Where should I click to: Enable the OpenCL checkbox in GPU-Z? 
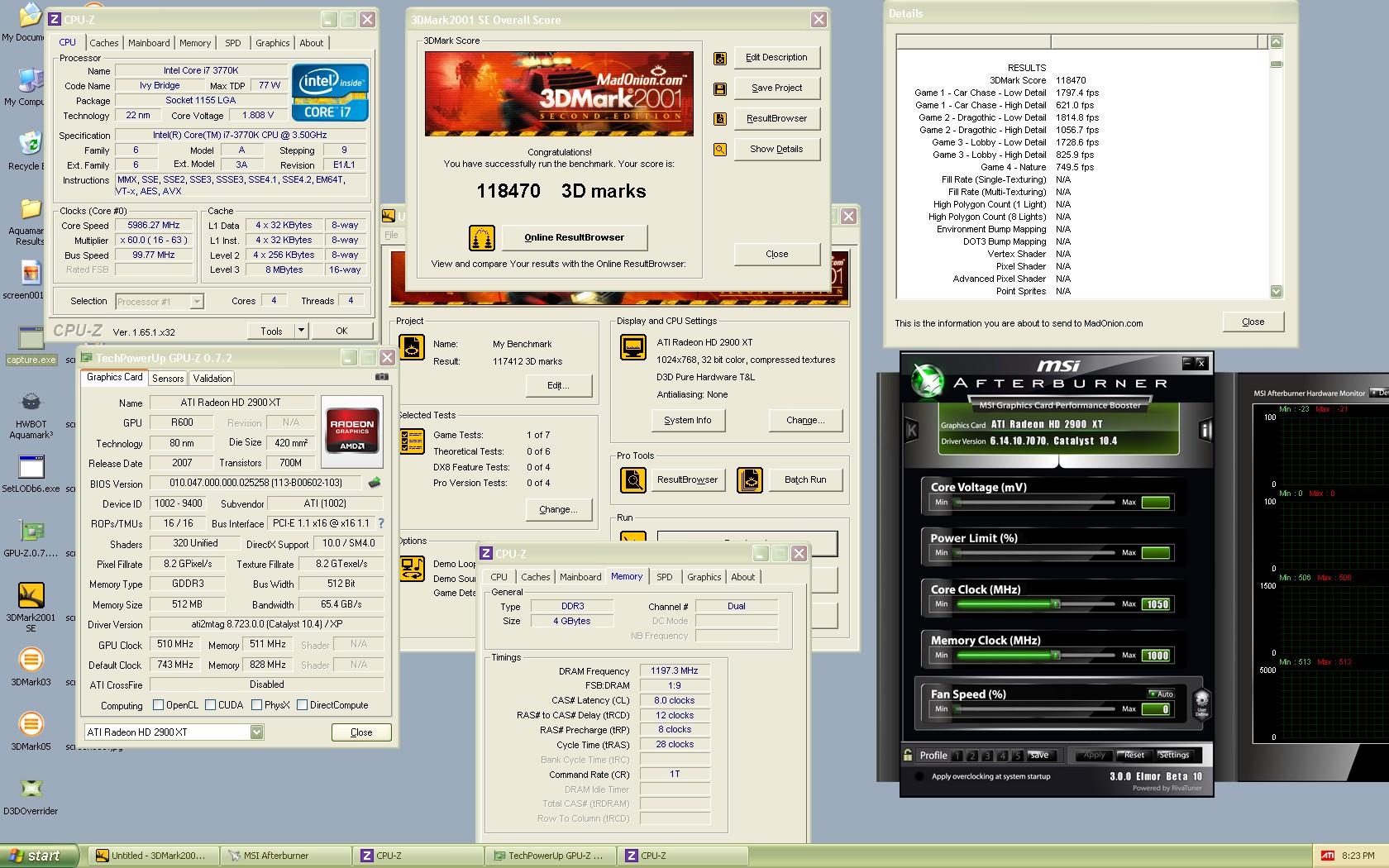(158, 705)
